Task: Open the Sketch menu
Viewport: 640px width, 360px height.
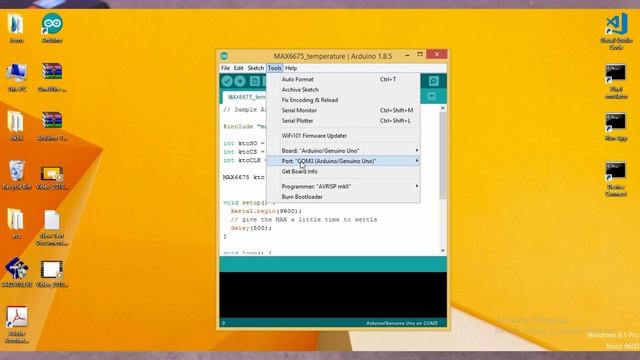Action: 256,68
